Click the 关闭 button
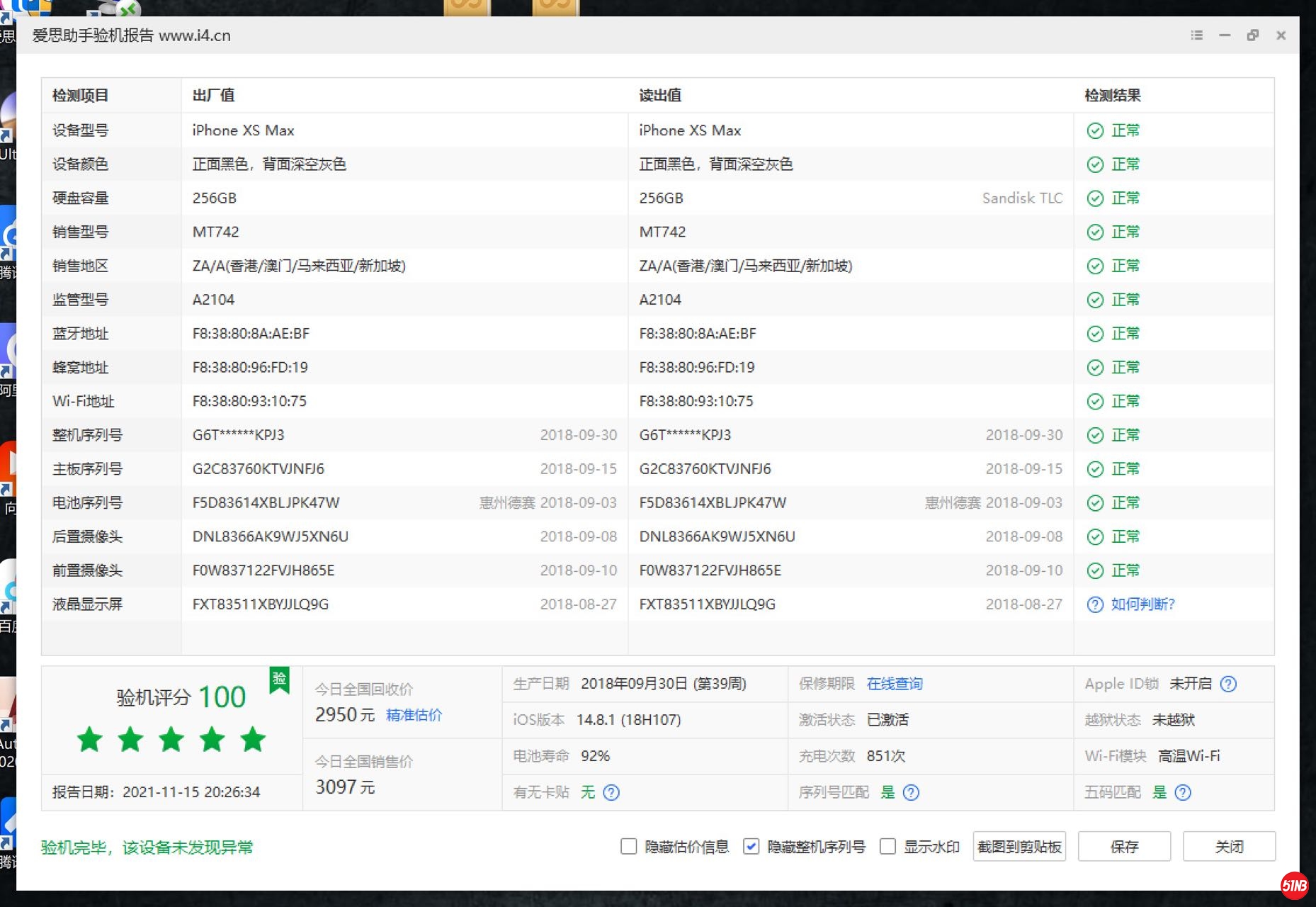The height and width of the screenshot is (907, 1316). [x=1229, y=847]
